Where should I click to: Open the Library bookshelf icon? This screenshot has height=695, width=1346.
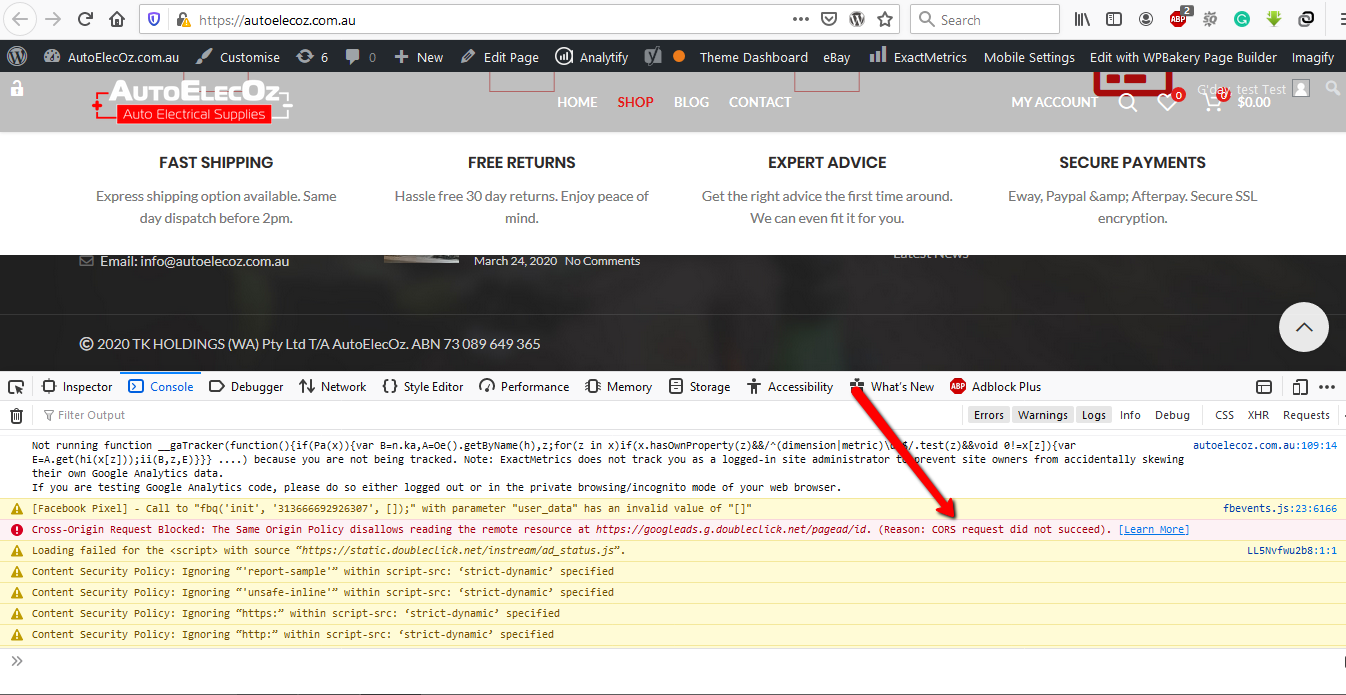[x=1083, y=19]
